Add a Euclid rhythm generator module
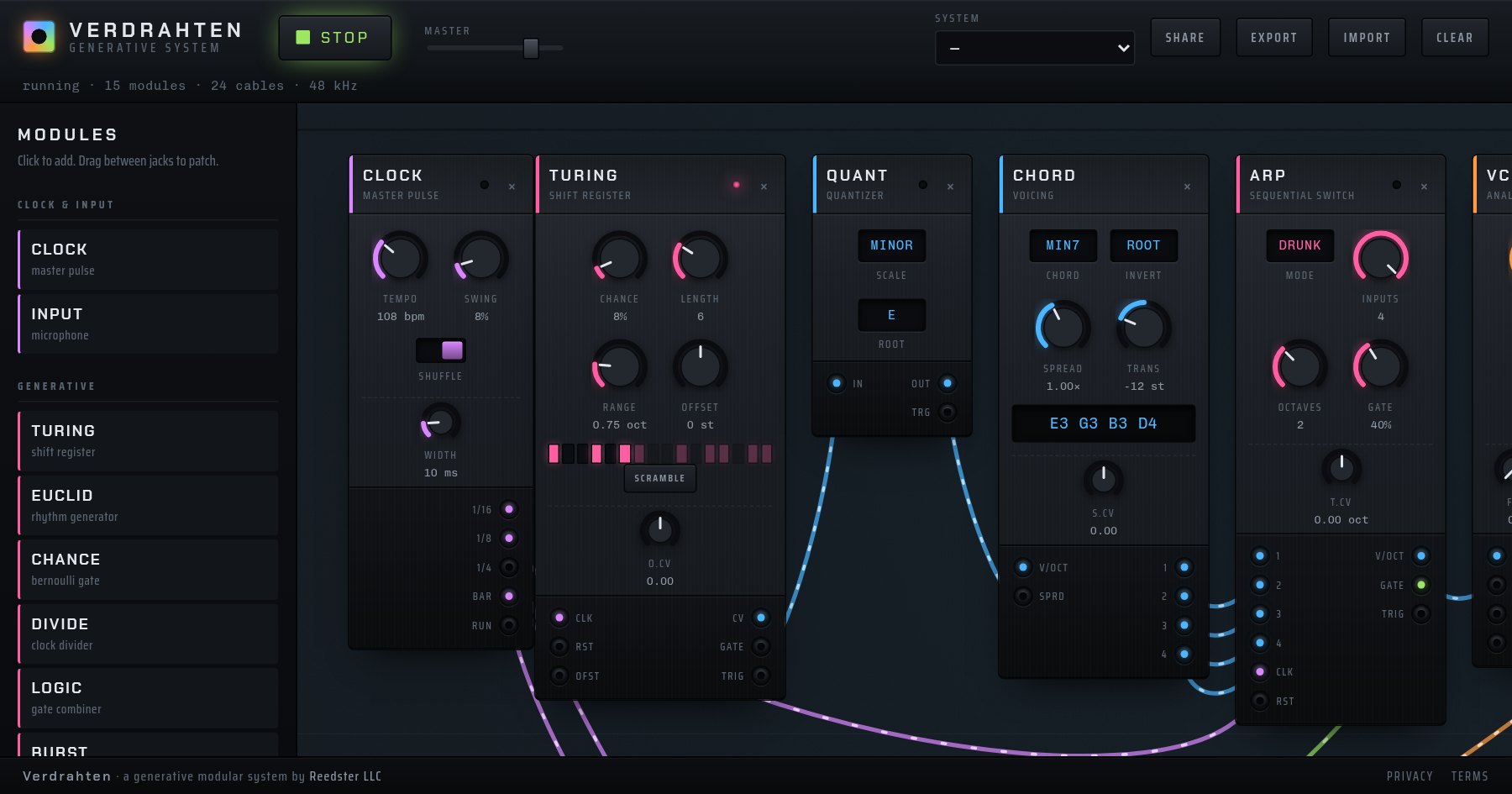Image resolution: width=1512 pixels, height=794 pixels. click(x=148, y=505)
